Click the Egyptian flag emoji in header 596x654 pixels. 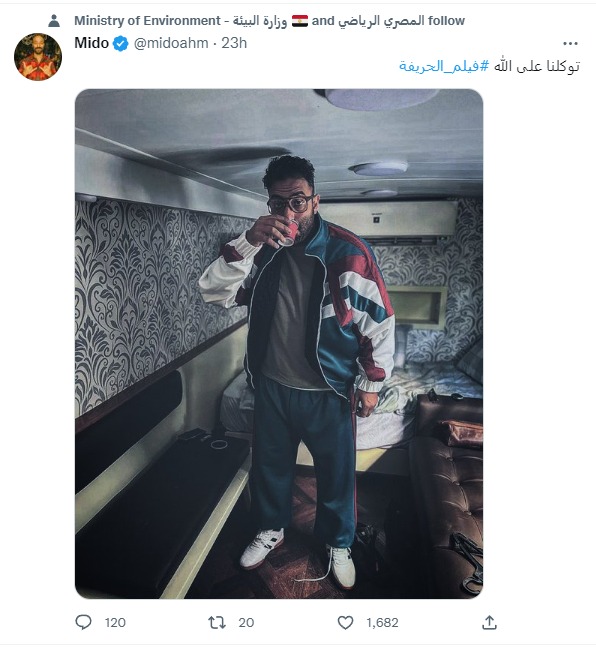[299, 21]
